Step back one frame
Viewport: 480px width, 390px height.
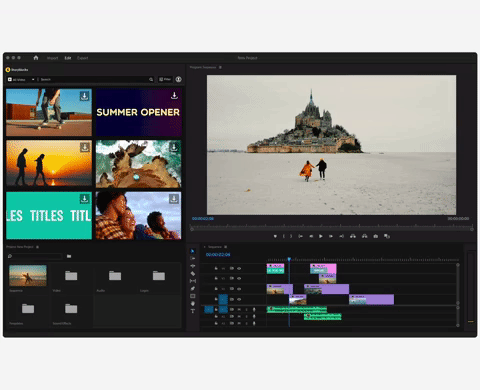tap(311, 236)
